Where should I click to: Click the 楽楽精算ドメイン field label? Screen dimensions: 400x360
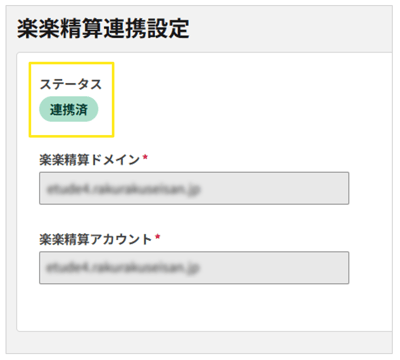click(x=89, y=160)
